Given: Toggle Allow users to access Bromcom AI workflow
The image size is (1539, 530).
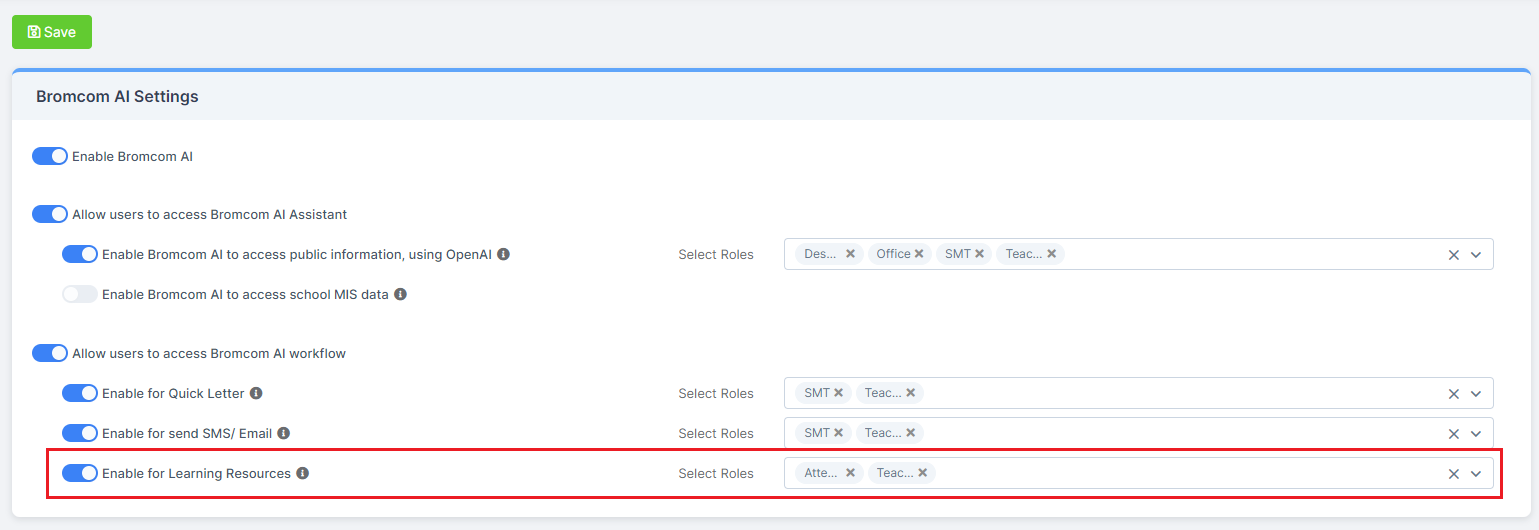Looking at the screenshot, I should coord(50,353).
